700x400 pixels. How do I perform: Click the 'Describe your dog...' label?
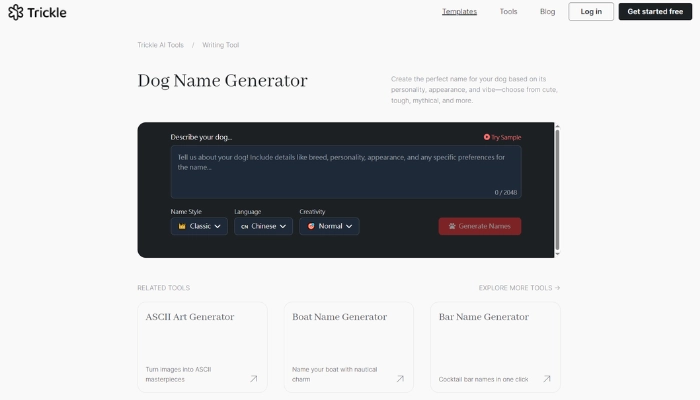coord(201,137)
